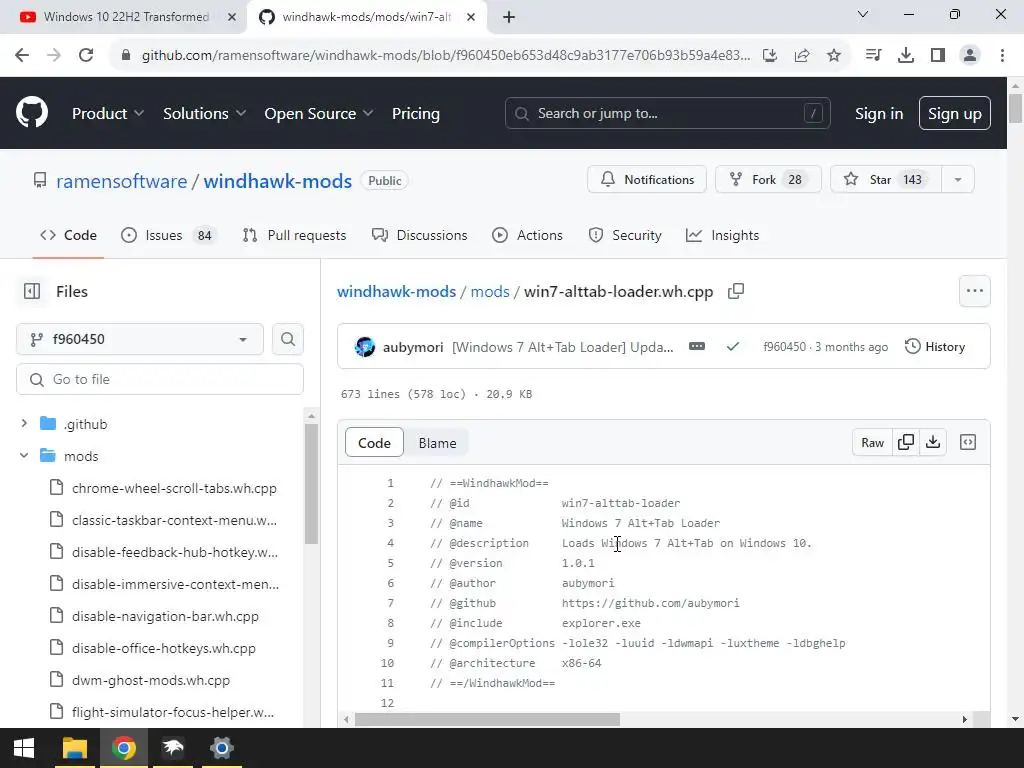Image resolution: width=1024 pixels, height=768 pixels.
Task: Click Go to file input
Action: (x=160, y=379)
